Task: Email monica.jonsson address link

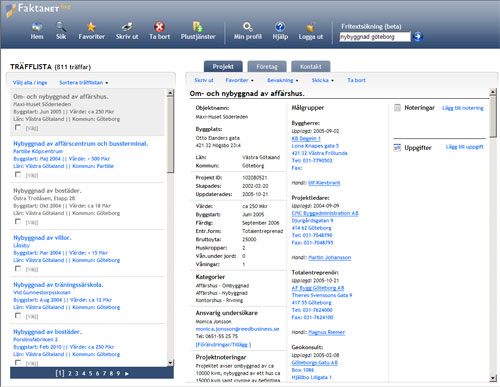Action: click(237, 329)
